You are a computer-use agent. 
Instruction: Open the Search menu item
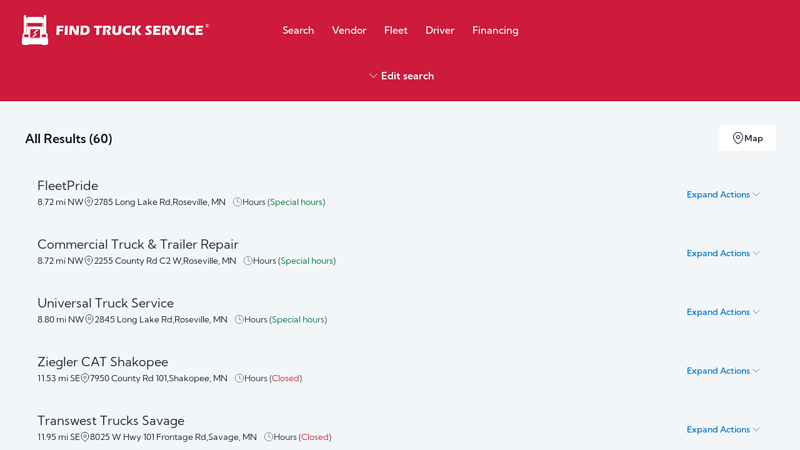(298, 30)
